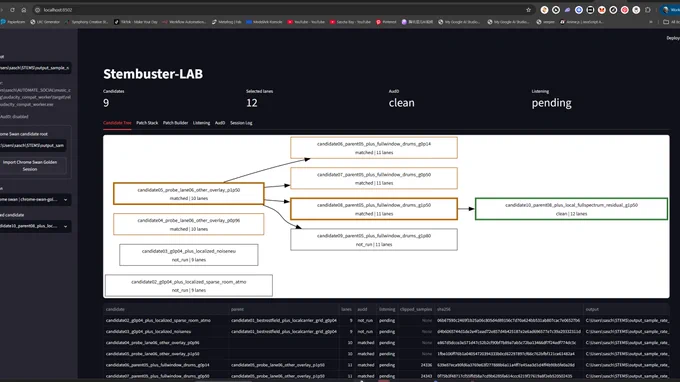Open the Pinterest bookmark
The height and width of the screenshot is (382, 680).
[386, 22]
